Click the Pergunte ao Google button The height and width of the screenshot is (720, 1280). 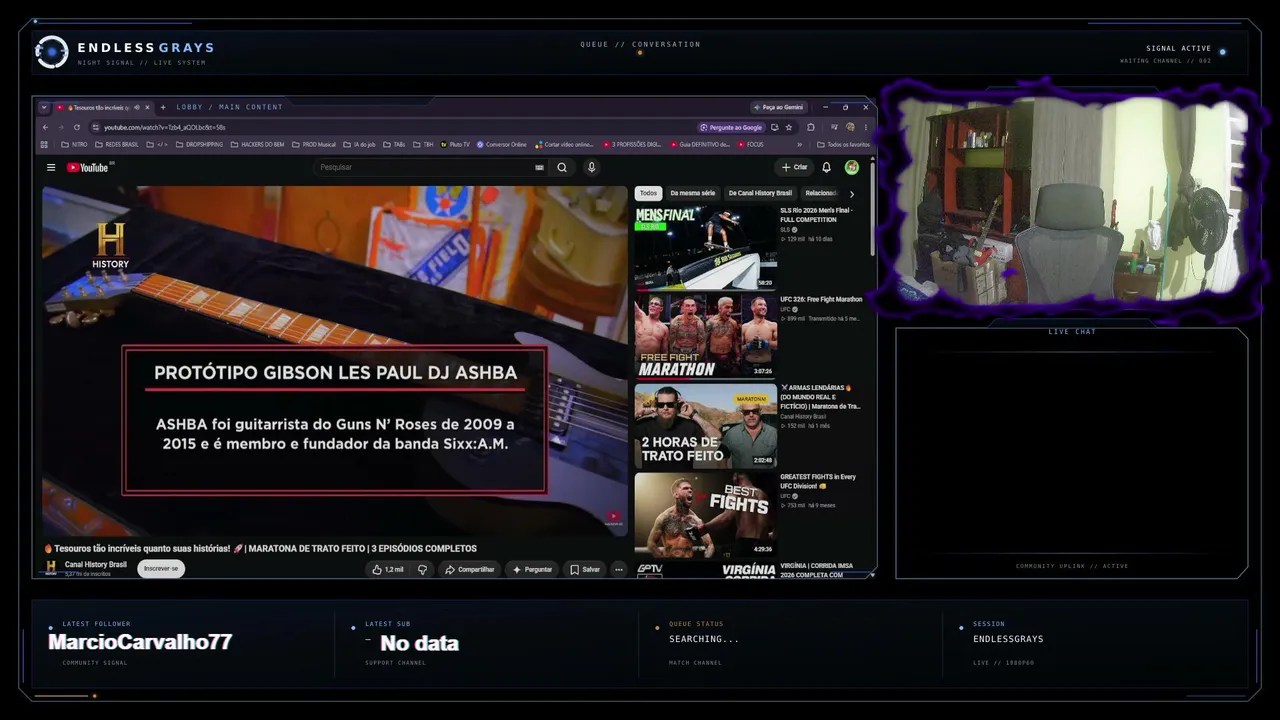pyautogui.click(x=731, y=127)
